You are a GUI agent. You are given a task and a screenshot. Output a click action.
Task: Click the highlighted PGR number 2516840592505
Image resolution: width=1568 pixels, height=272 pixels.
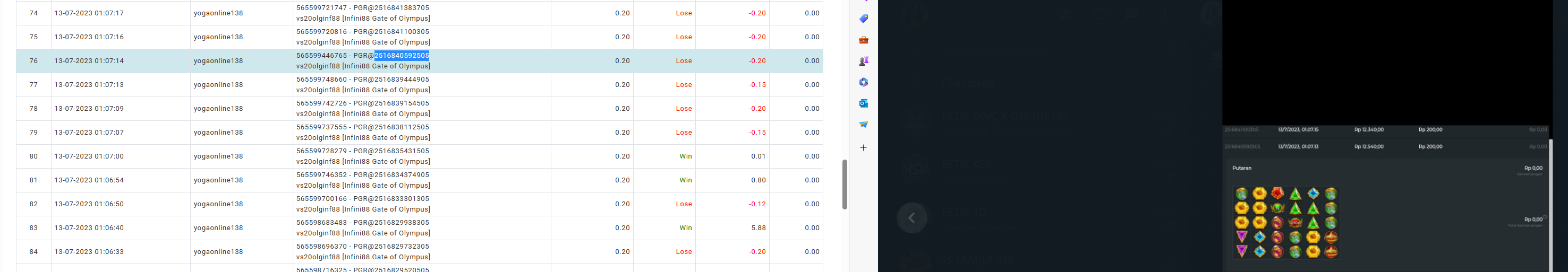pyautogui.click(x=402, y=55)
